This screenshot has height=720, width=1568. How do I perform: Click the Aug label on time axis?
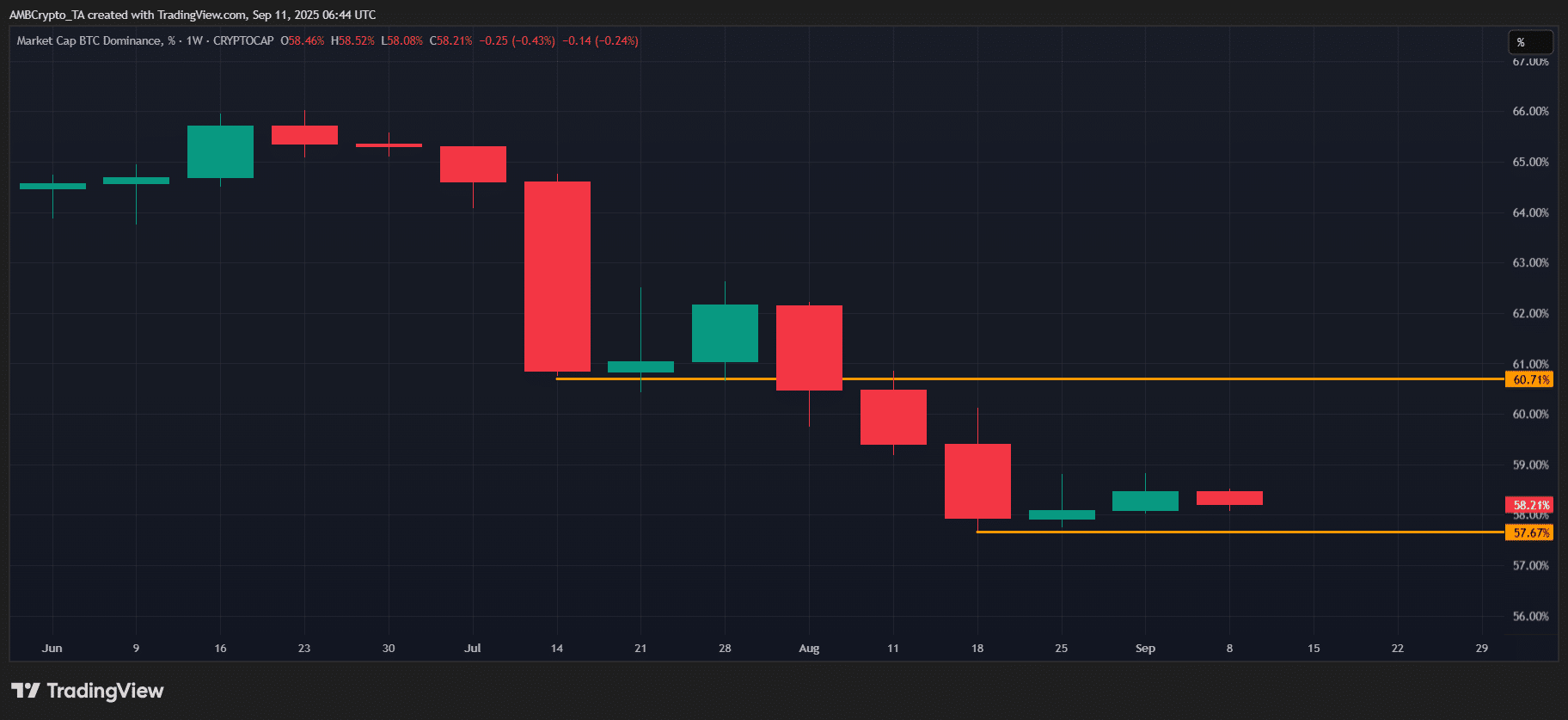(809, 649)
